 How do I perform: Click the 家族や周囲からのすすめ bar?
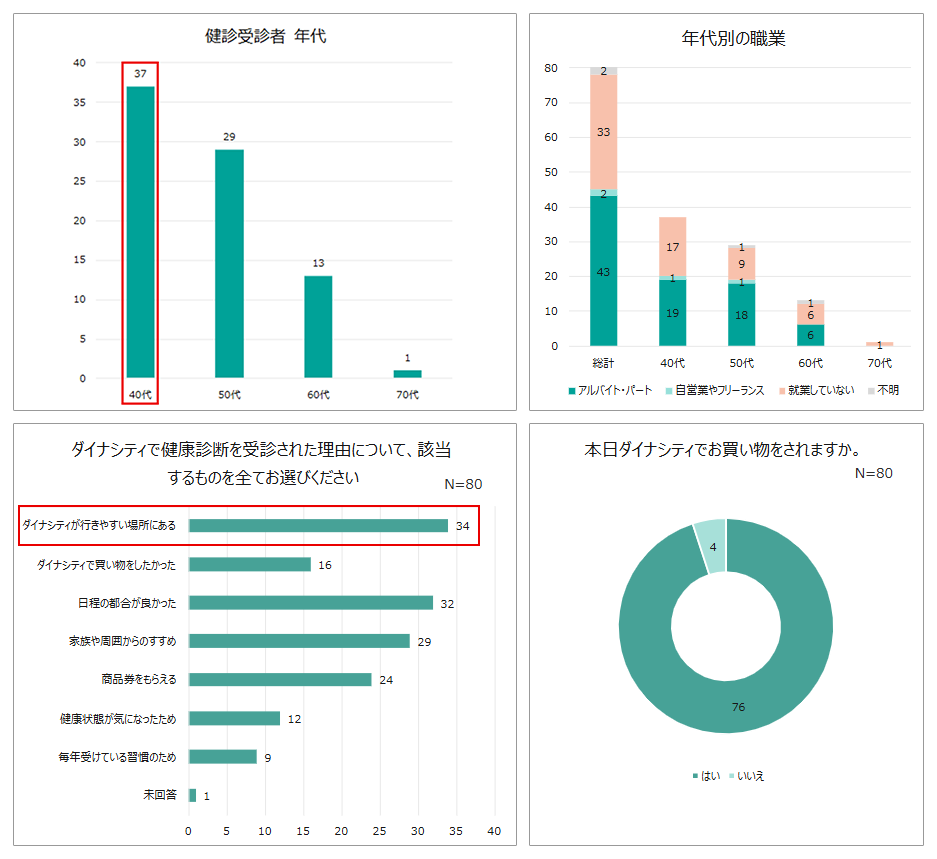tap(299, 641)
